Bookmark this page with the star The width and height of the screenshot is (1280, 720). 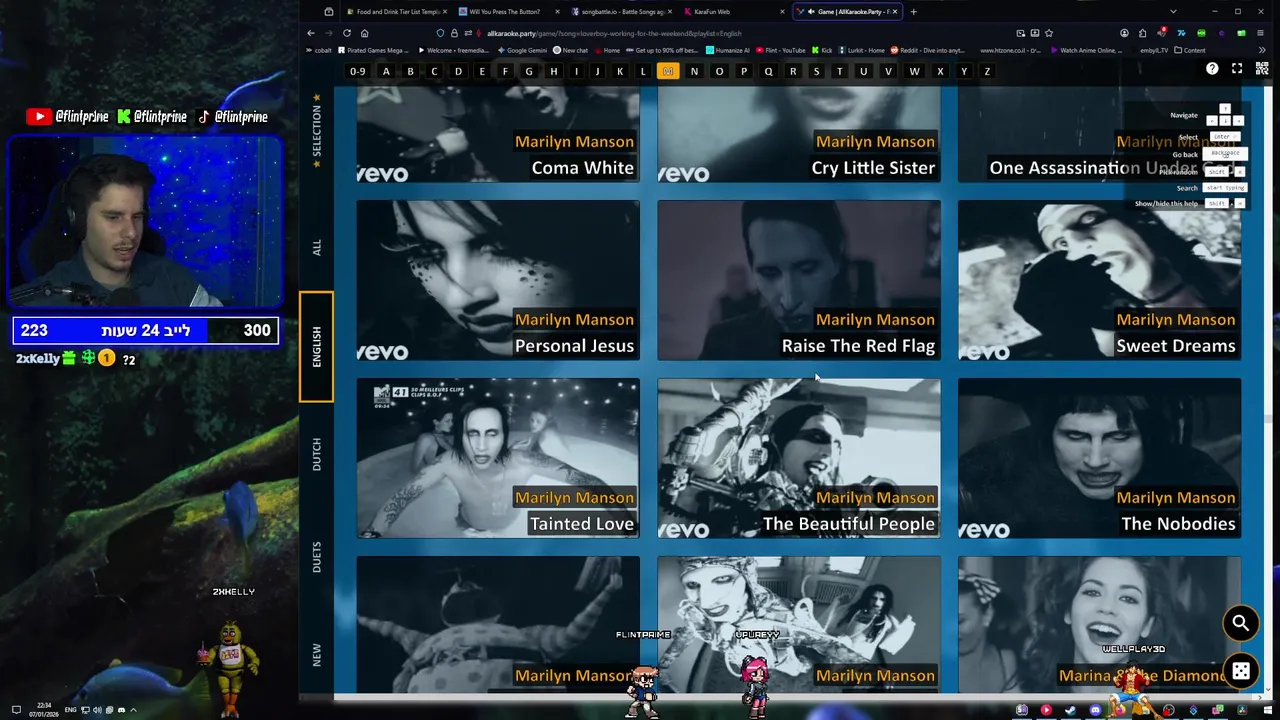[x=1048, y=33]
